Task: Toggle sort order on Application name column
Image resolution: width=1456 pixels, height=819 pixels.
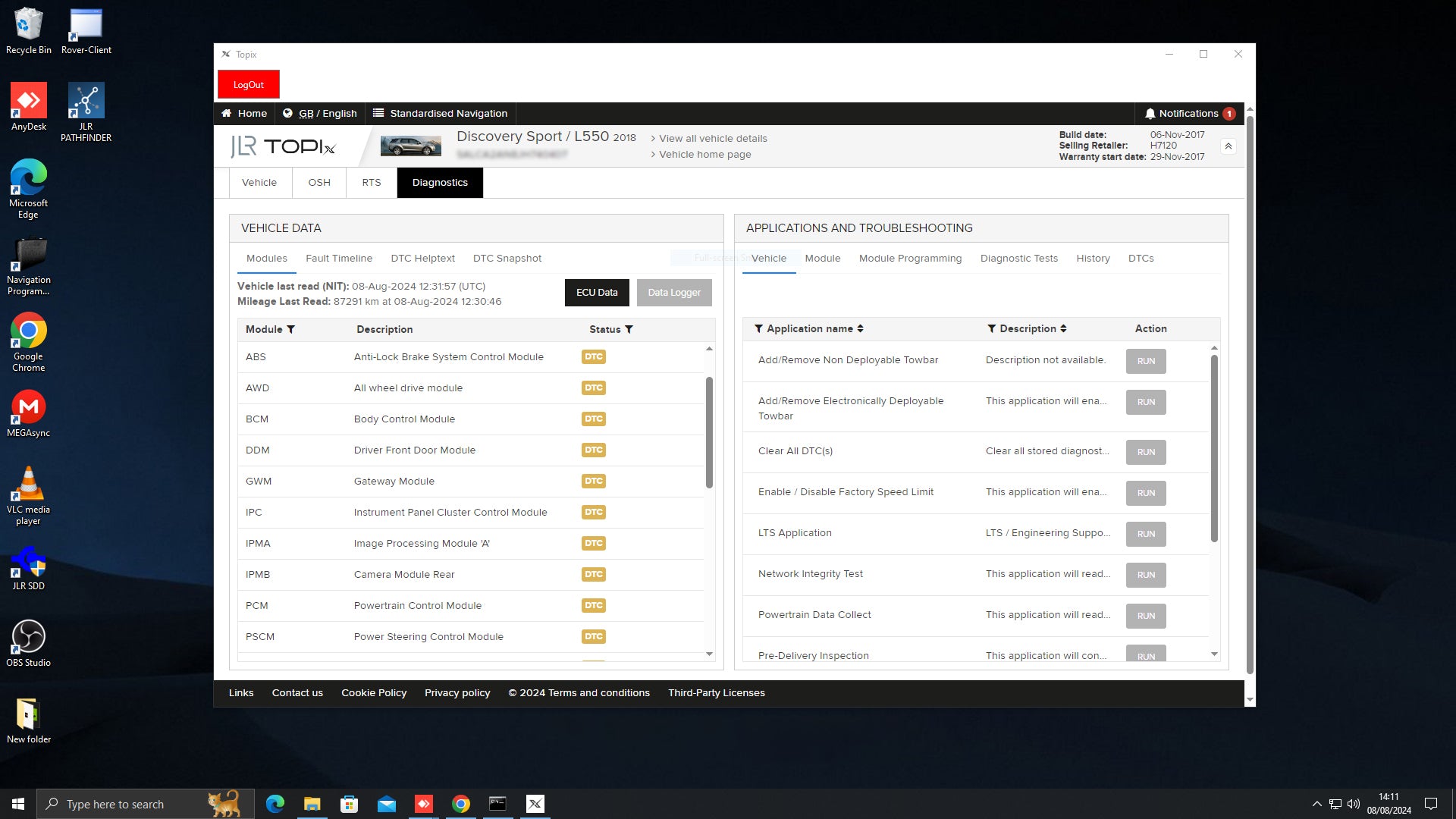Action: [861, 328]
